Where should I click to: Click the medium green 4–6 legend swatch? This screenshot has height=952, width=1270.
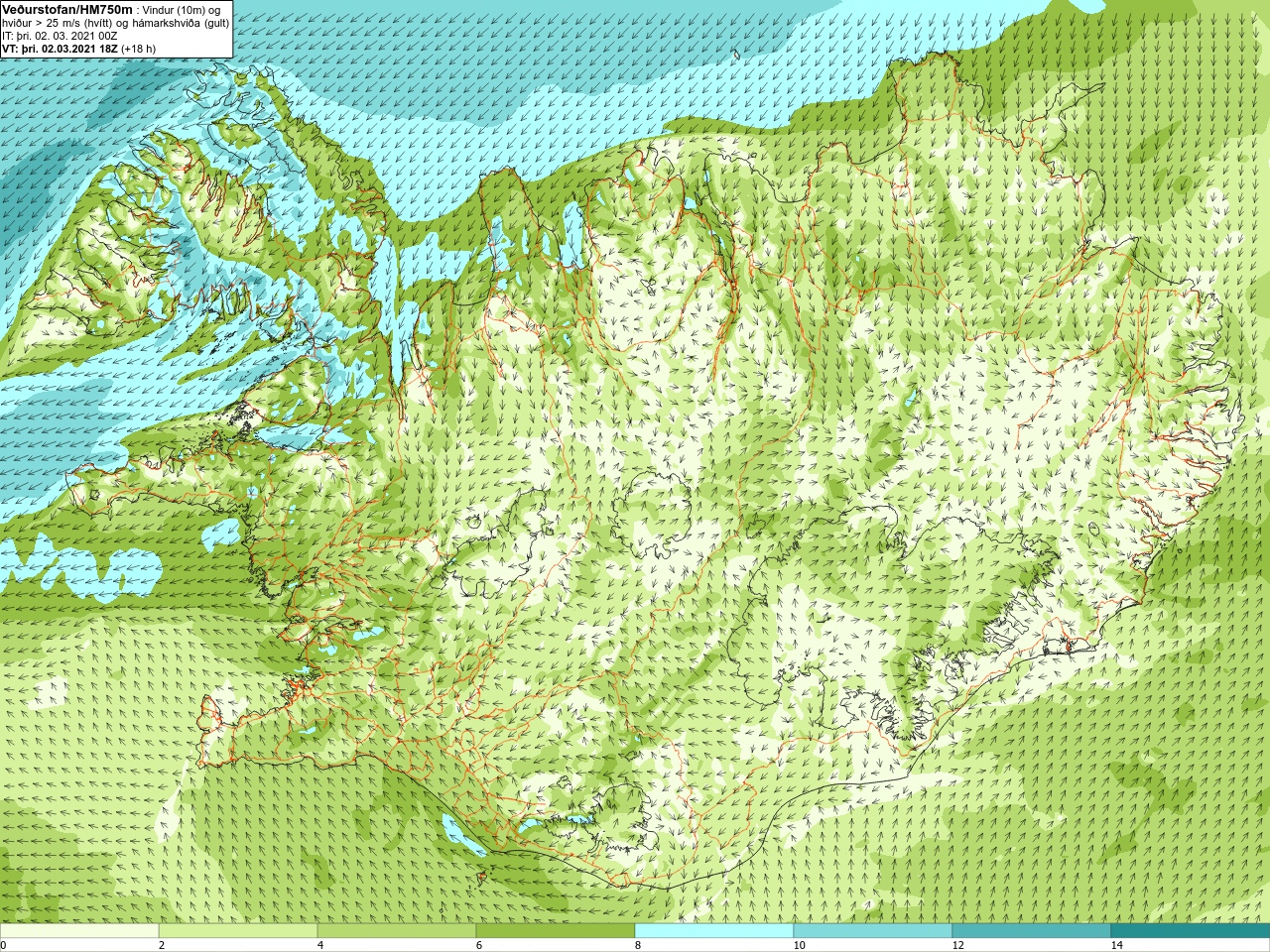[397, 931]
